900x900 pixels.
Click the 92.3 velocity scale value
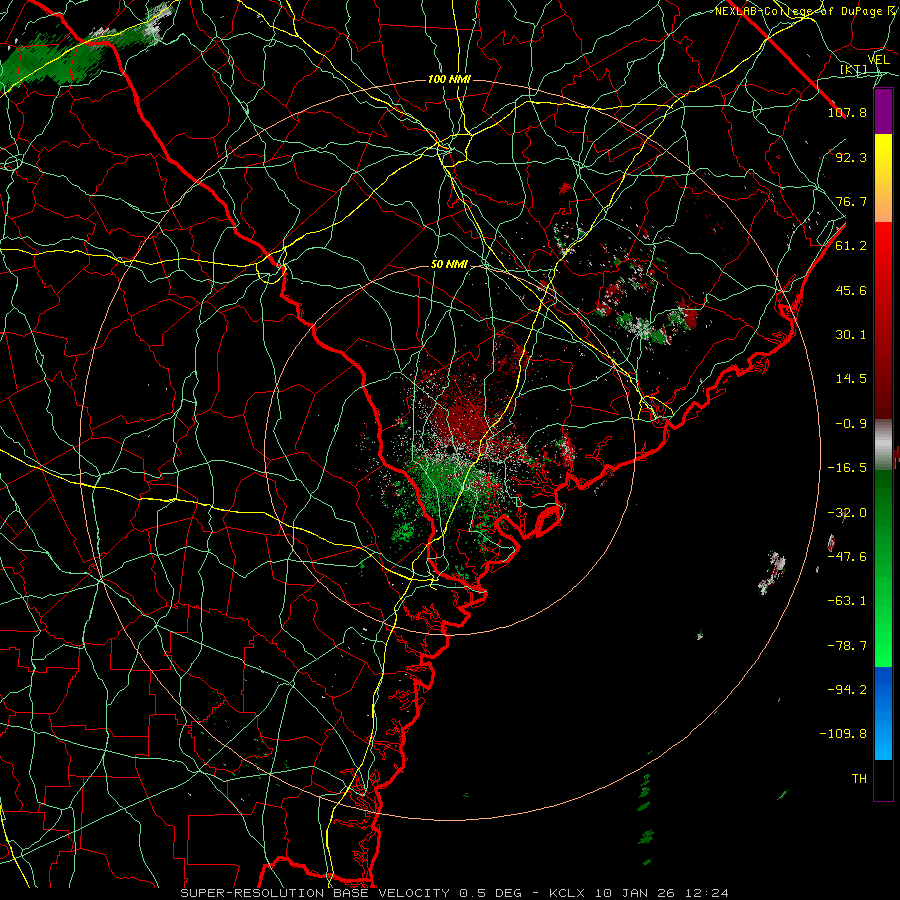(851, 157)
